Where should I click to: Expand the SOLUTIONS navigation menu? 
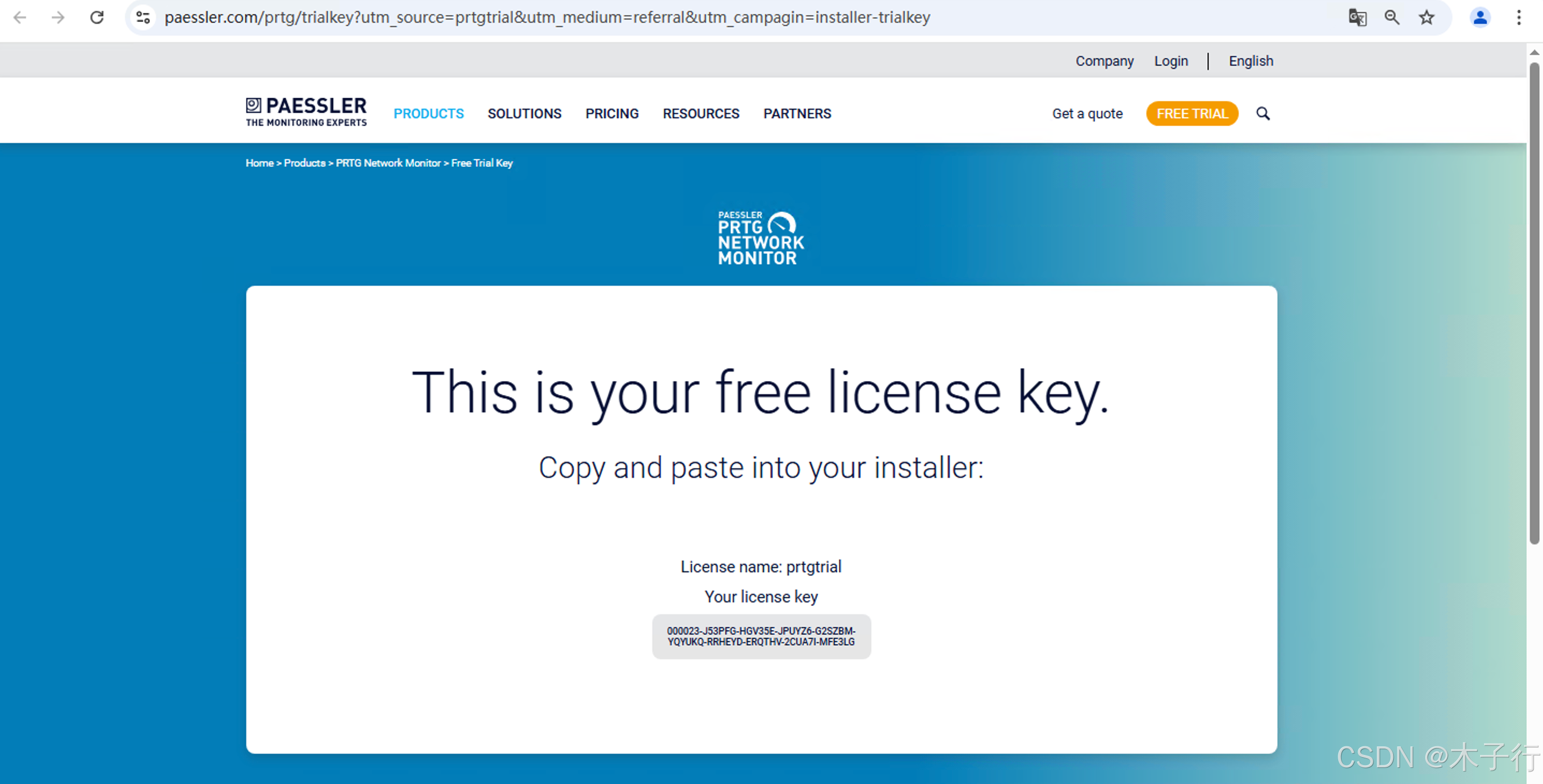point(524,114)
